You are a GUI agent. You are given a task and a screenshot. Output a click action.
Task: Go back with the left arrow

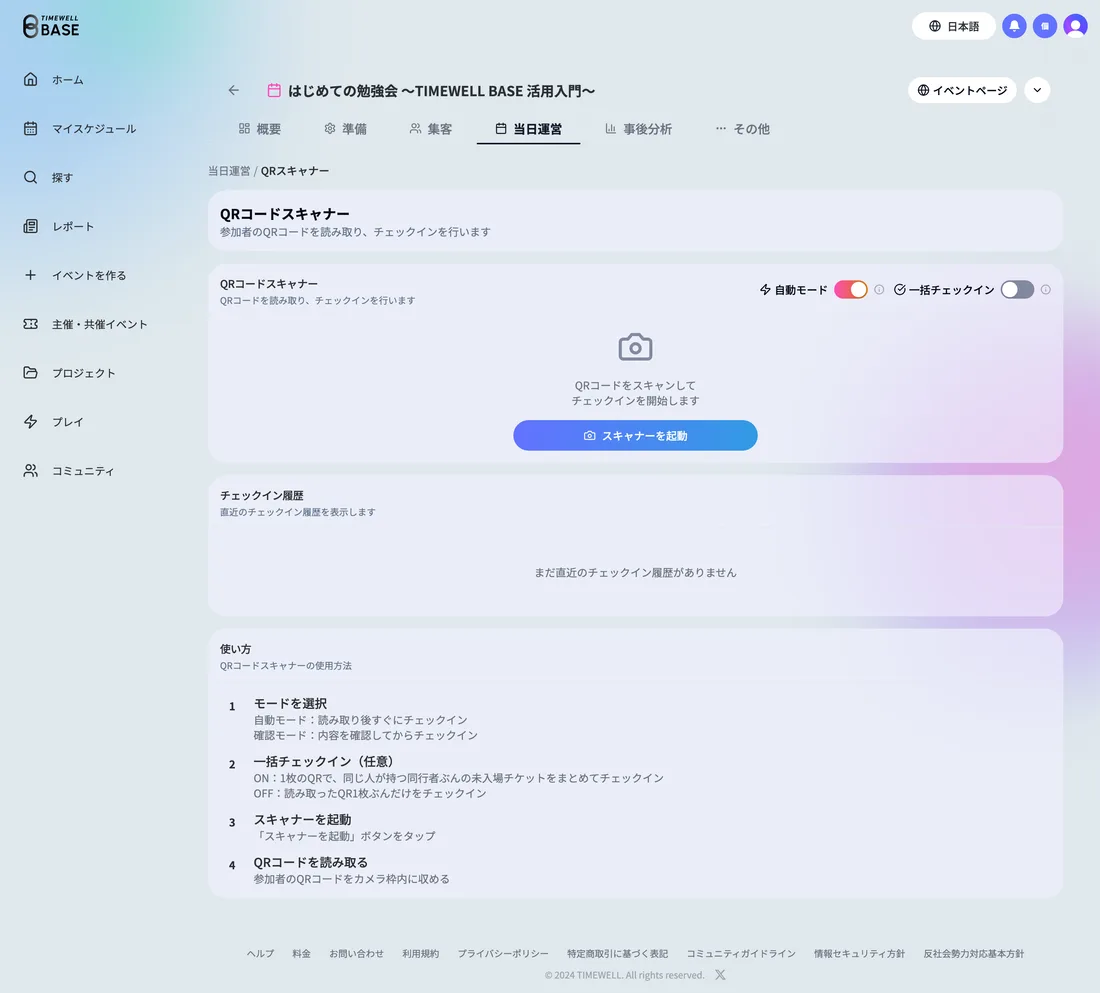[x=234, y=90]
